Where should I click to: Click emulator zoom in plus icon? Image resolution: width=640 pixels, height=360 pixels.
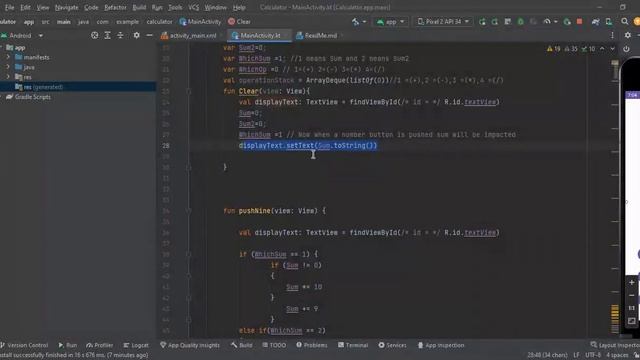(x=631, y=282)
